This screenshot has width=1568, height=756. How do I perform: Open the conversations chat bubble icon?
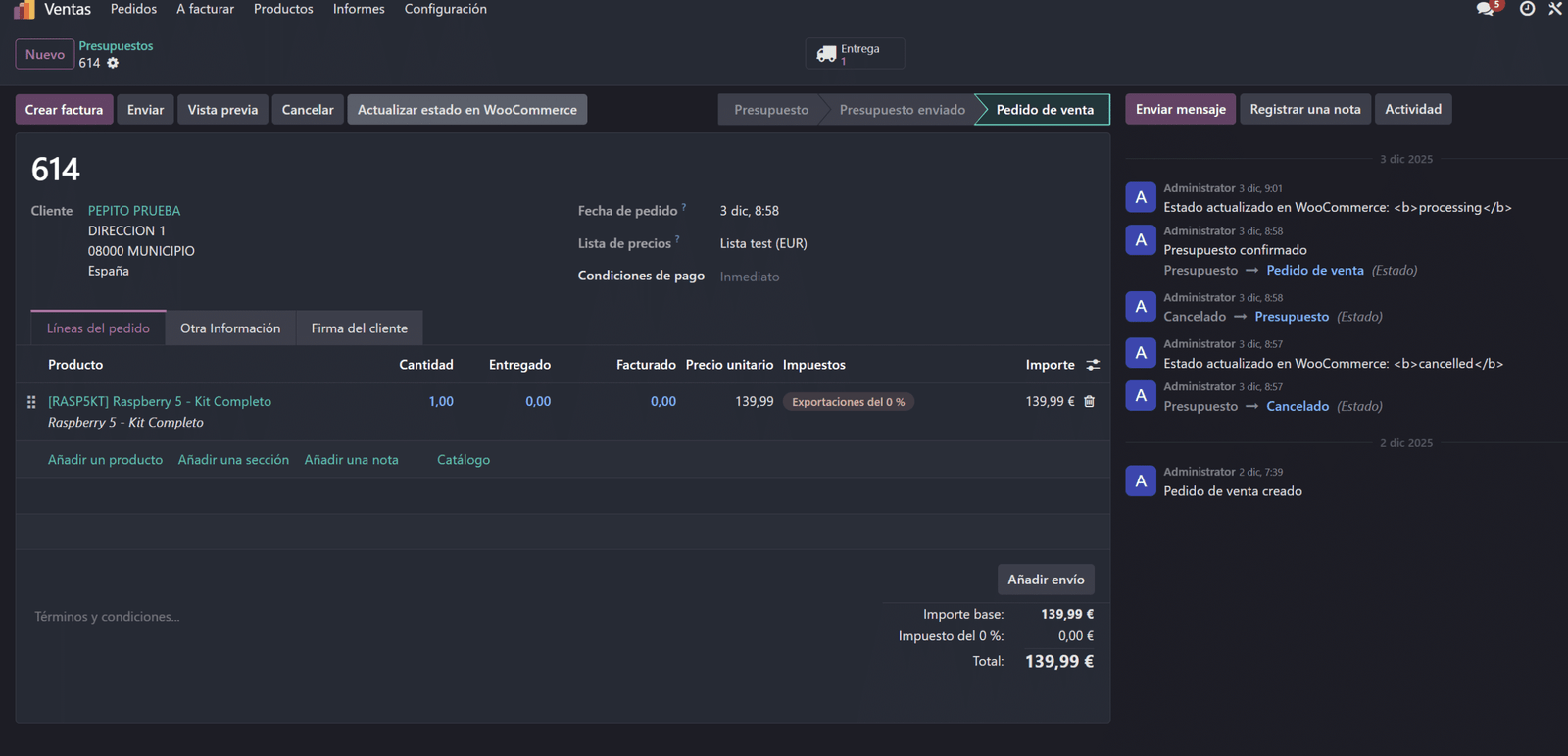tap(1486, 9)
